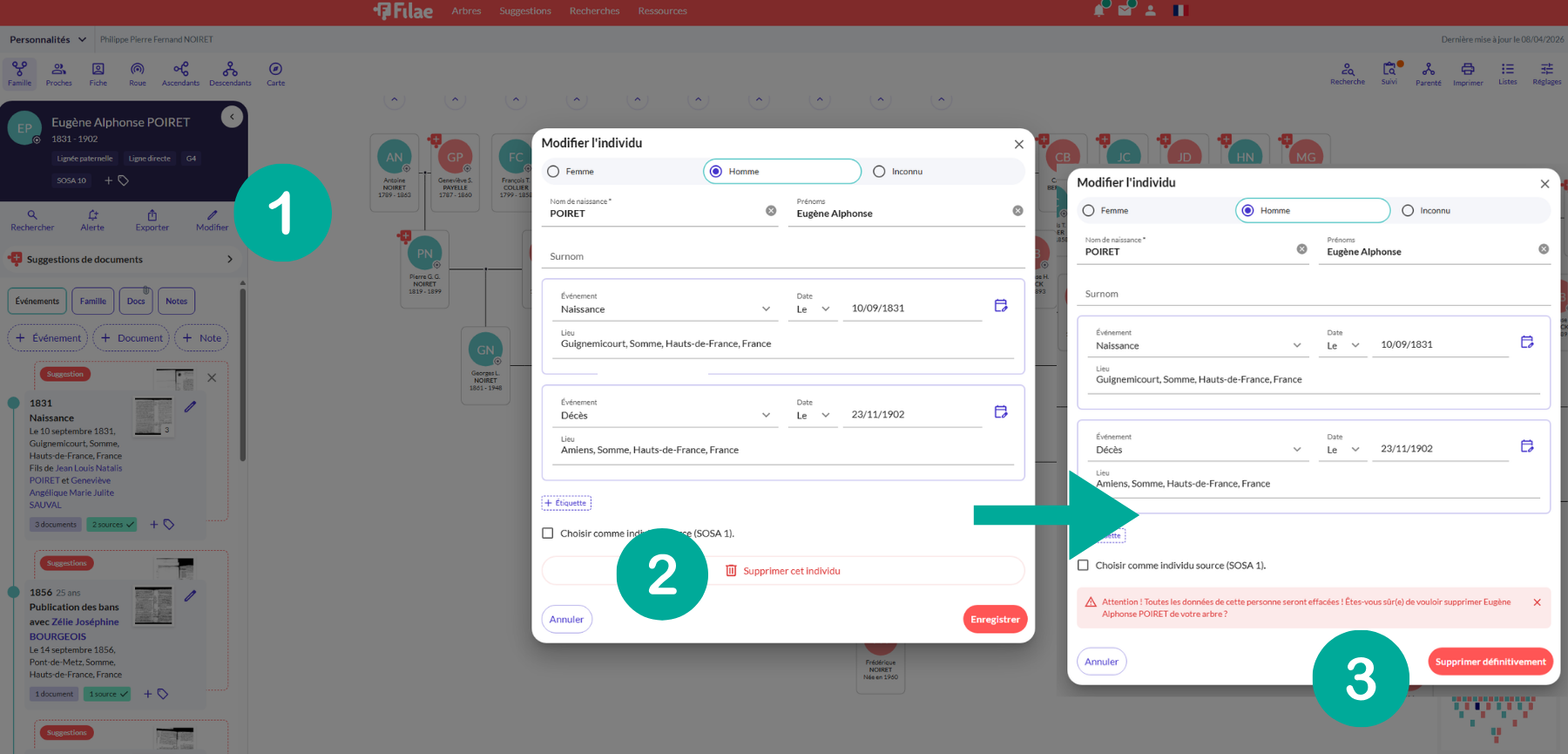This screenshot has height=754, width=1568.
Task: Expand Décès event dropdown in right dialog
Action: 1198,450
